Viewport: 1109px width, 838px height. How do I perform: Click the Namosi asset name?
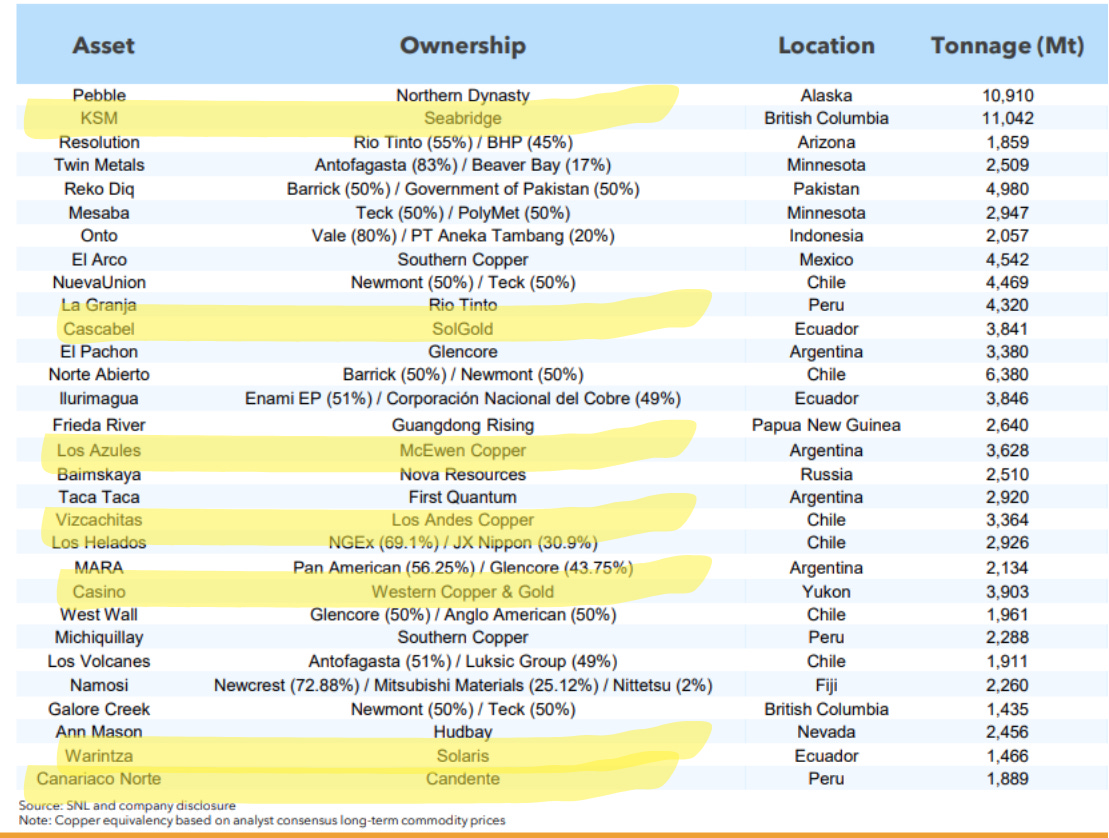point(99,685)
